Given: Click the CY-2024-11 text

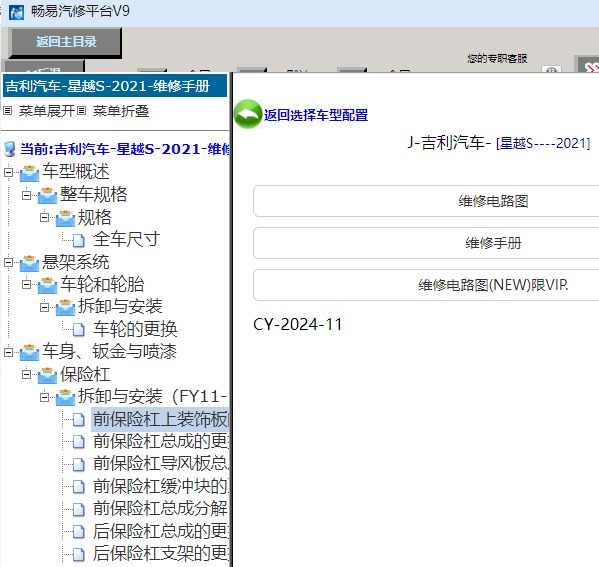Looking at the screenshot, I should [x=297, y=325].
